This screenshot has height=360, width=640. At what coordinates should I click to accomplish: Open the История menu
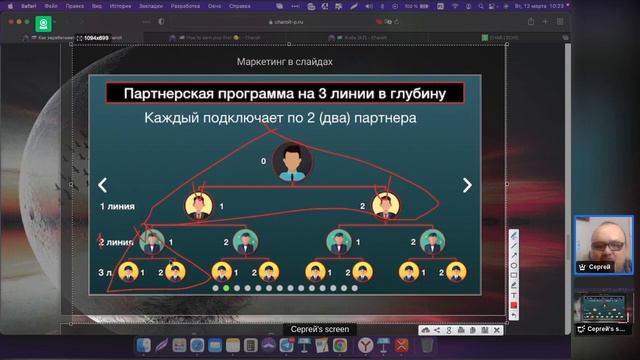tap(120, 6)
